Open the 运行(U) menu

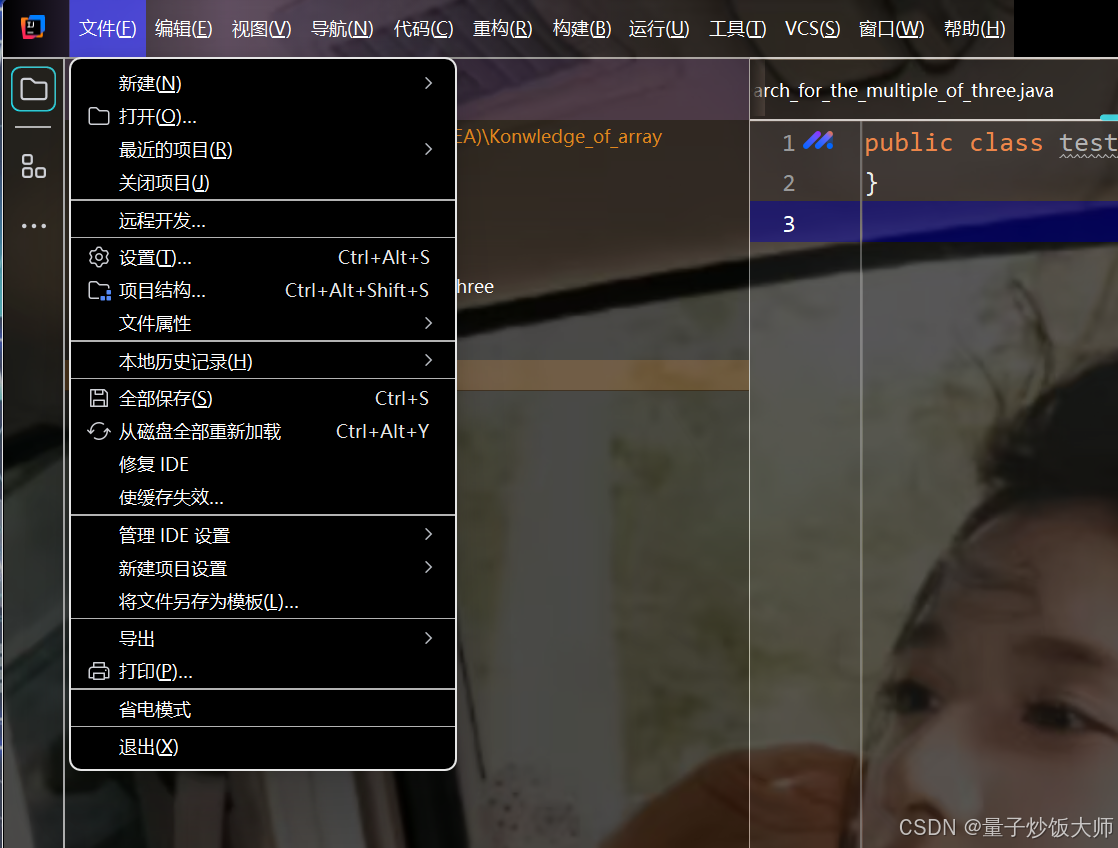click(x=660, y=29)
